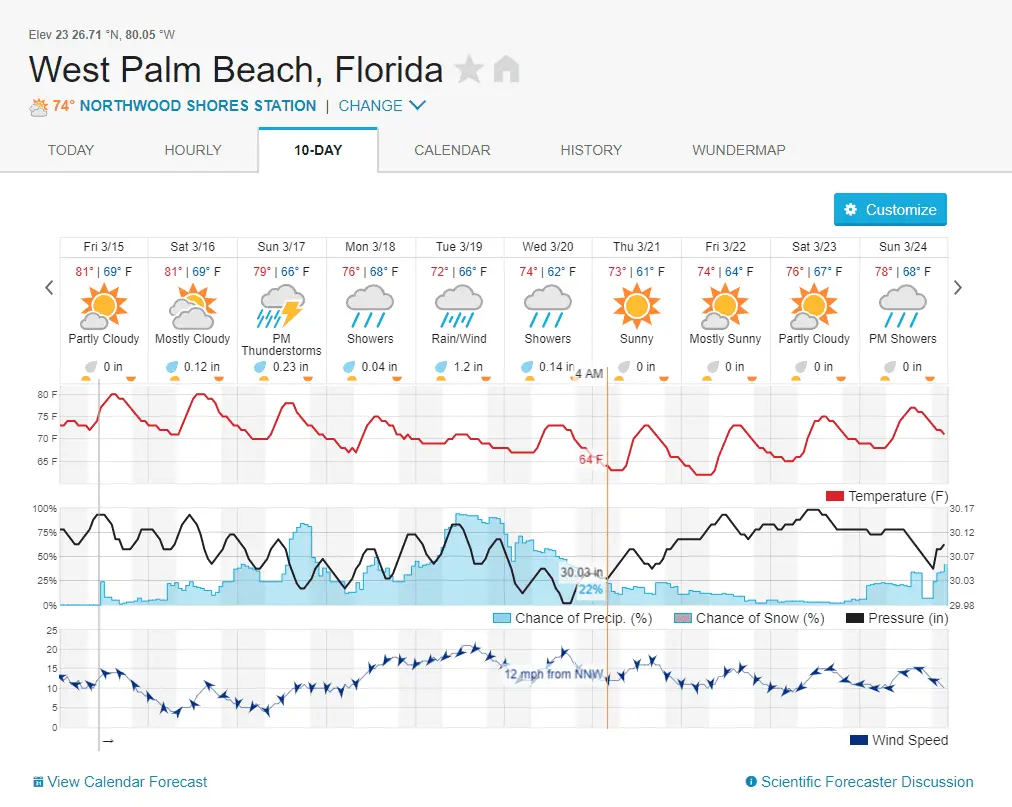The width and height of the screenshot is (1012, 807).
Task: Open the WUNDERMAP tab
Action: (738, 150)
